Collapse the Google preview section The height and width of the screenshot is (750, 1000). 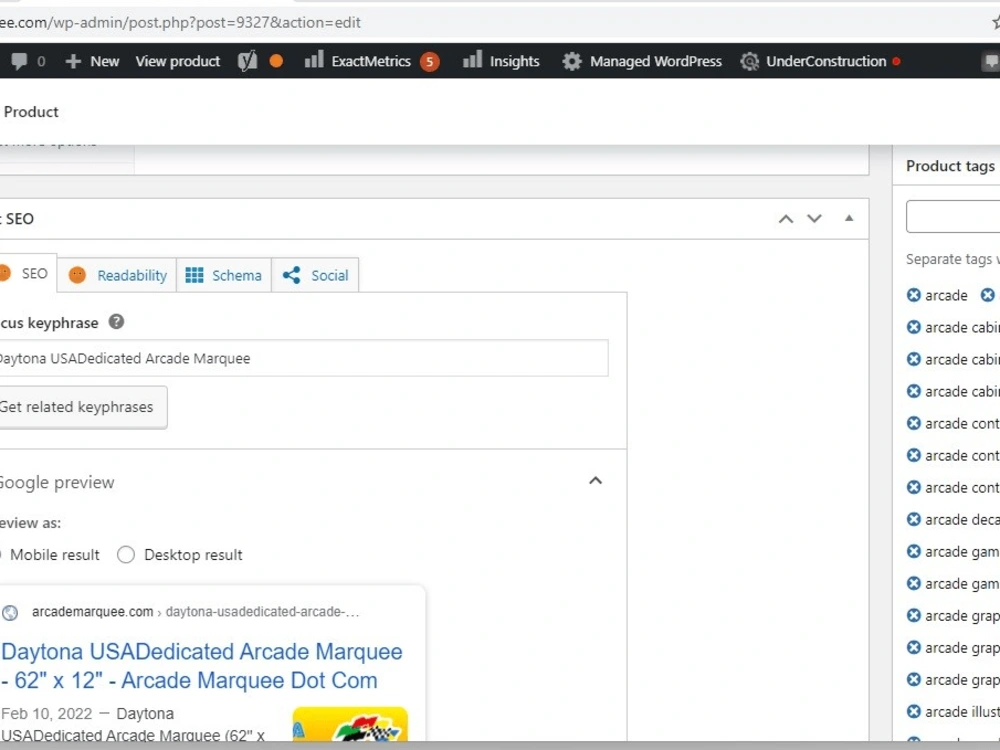(595, 481)
